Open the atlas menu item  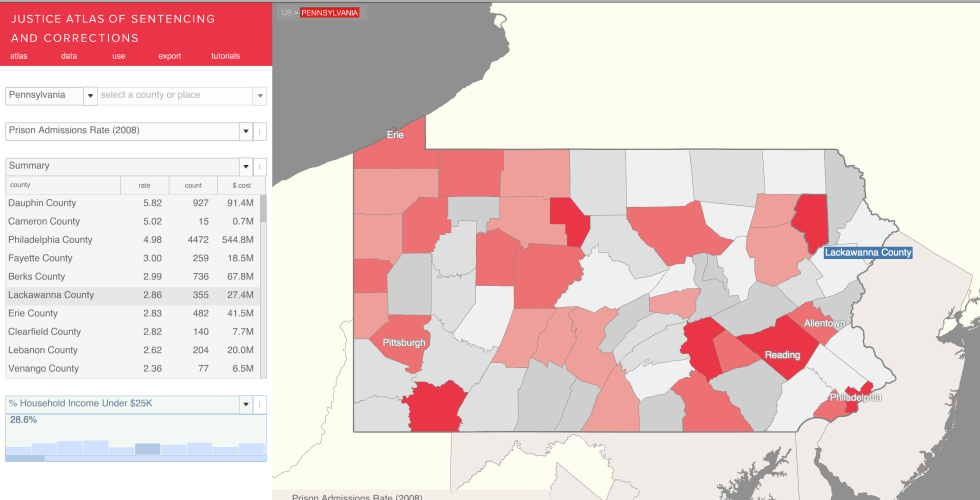19,56
